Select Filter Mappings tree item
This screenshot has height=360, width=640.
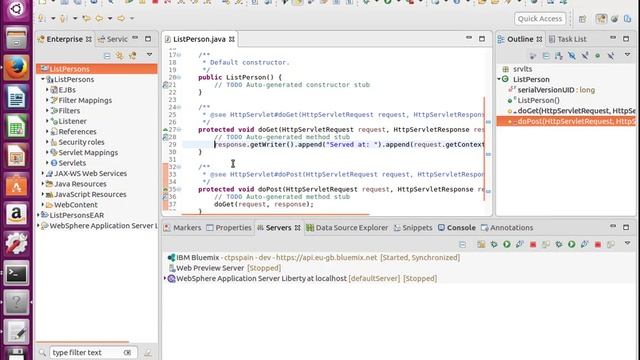pyautogui.click(x=81, y=100)
